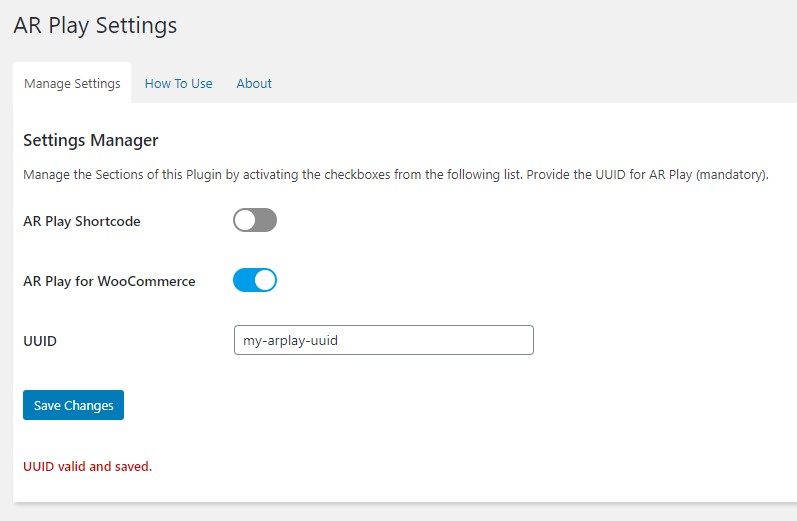Viewport: 797px width, 521px height.
Task: Click the UUID field label
Action: (40, 341)
